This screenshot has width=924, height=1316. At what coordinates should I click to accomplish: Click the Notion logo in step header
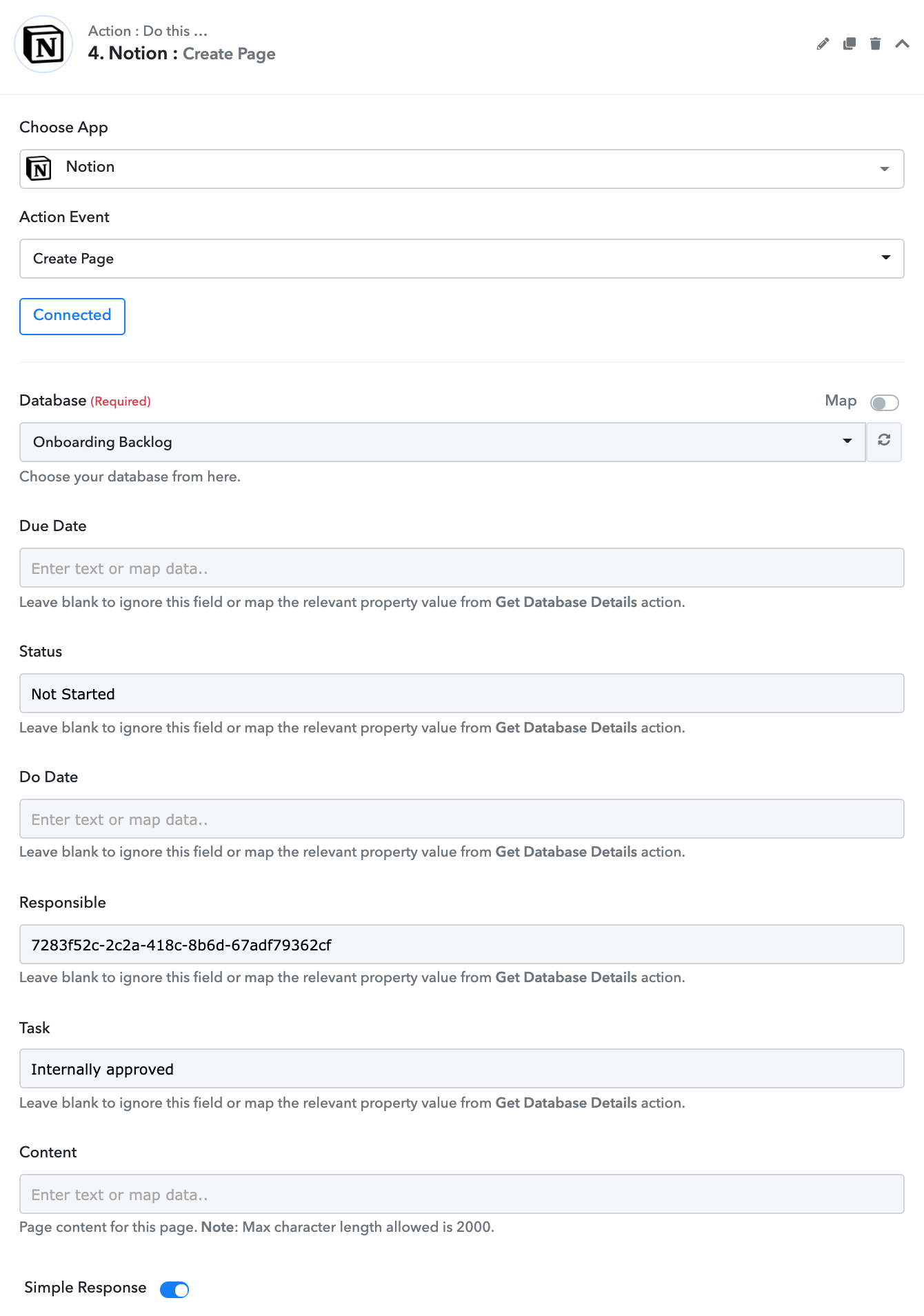[44, 44]
